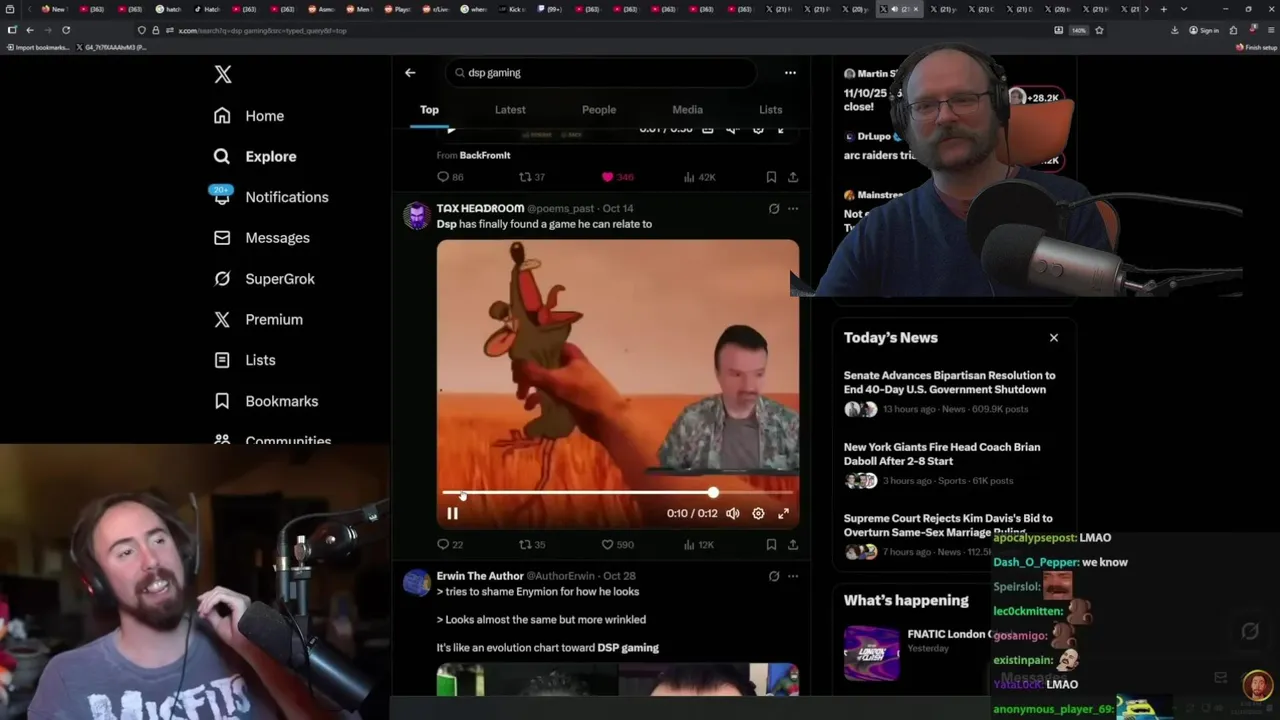Click the X logo in sidebar
Image resolution: width=1280 pixels, height=720 pixels.
[x=223, y=74]
